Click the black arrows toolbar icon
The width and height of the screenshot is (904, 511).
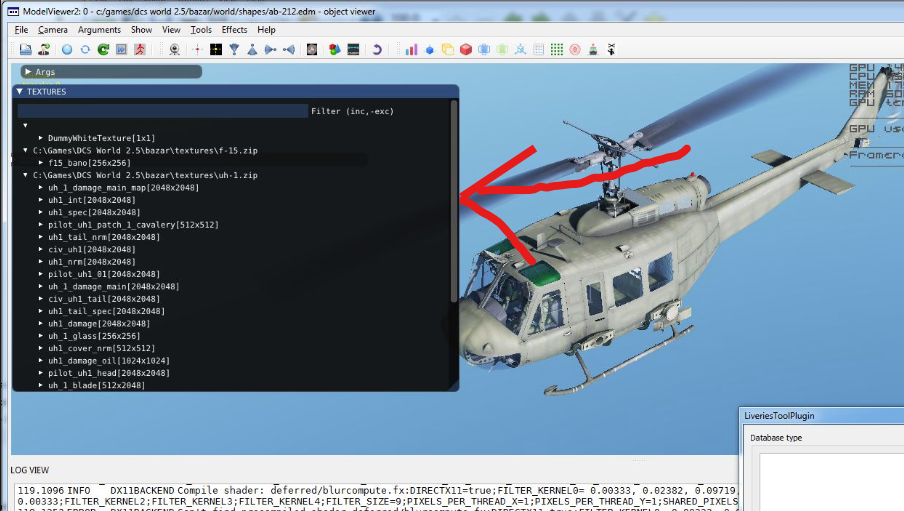coord(611,50)
